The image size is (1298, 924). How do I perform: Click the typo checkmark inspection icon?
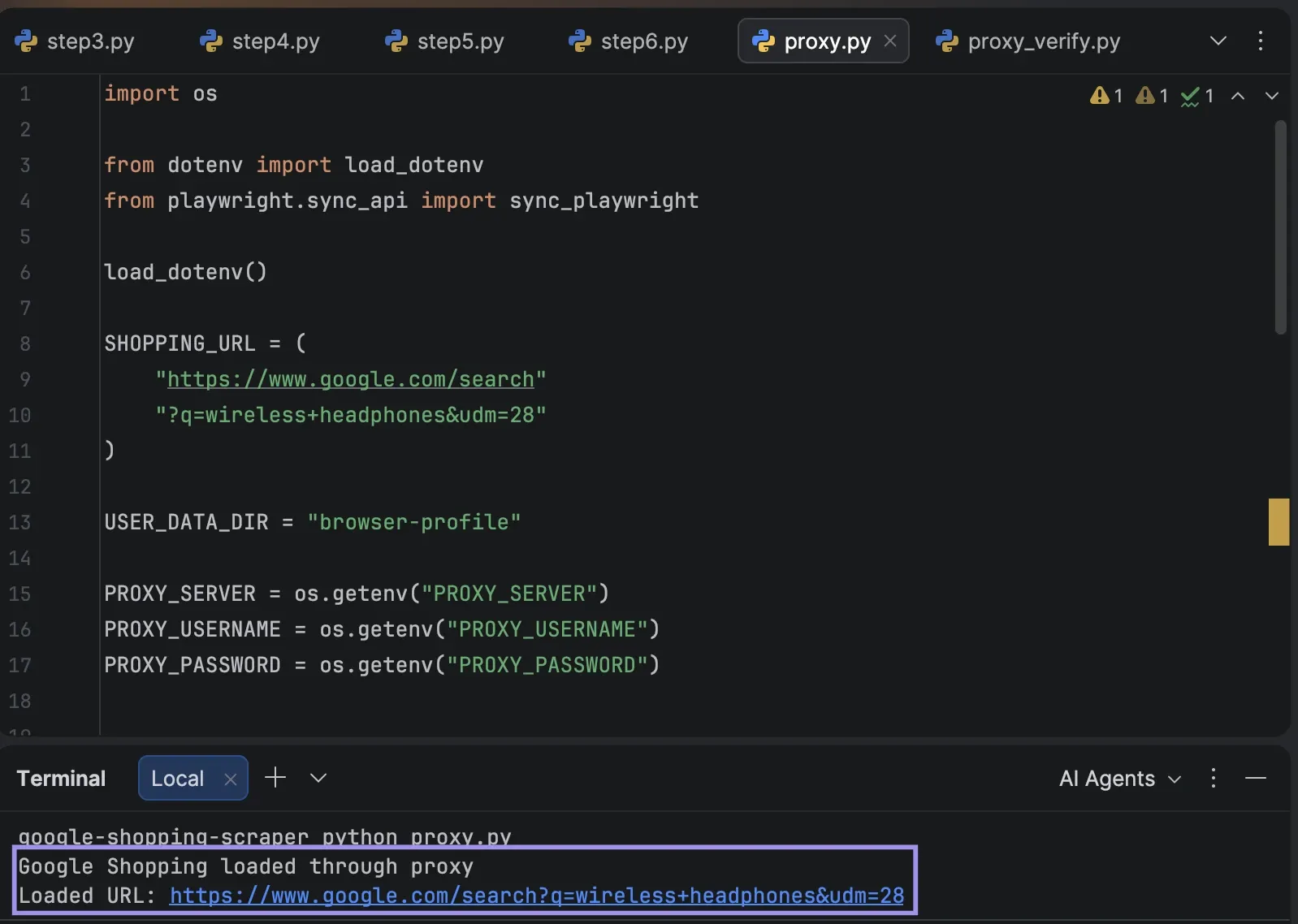(1190, 97)
